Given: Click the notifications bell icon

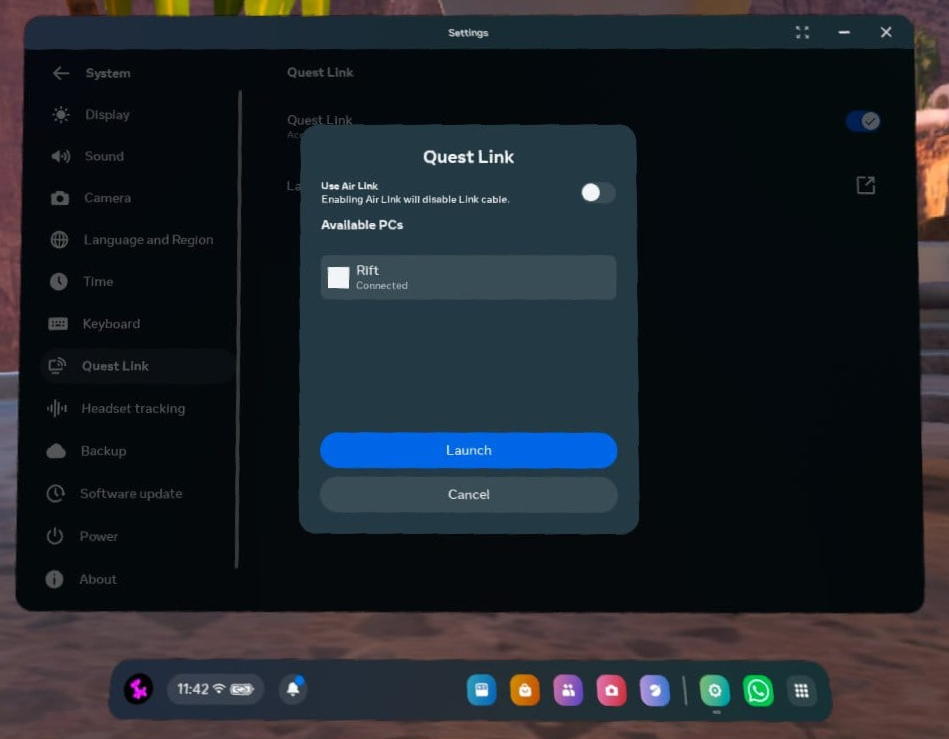Looking at the screenshot, I should (x=293, y=689).
